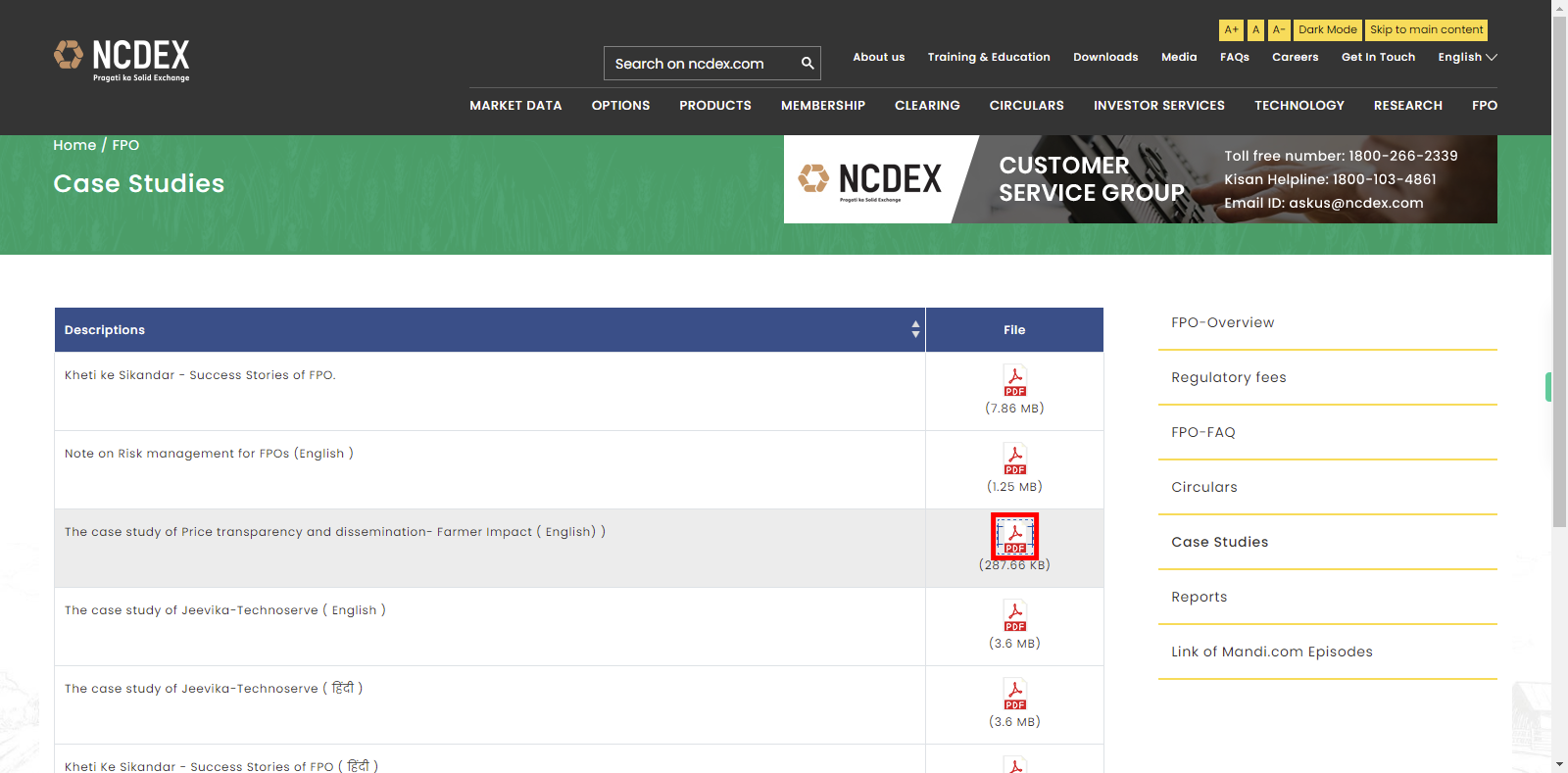Screen dimensions: 1568x773
Task: Click the scrollbar down arrow
Action: coord(1560,764)
